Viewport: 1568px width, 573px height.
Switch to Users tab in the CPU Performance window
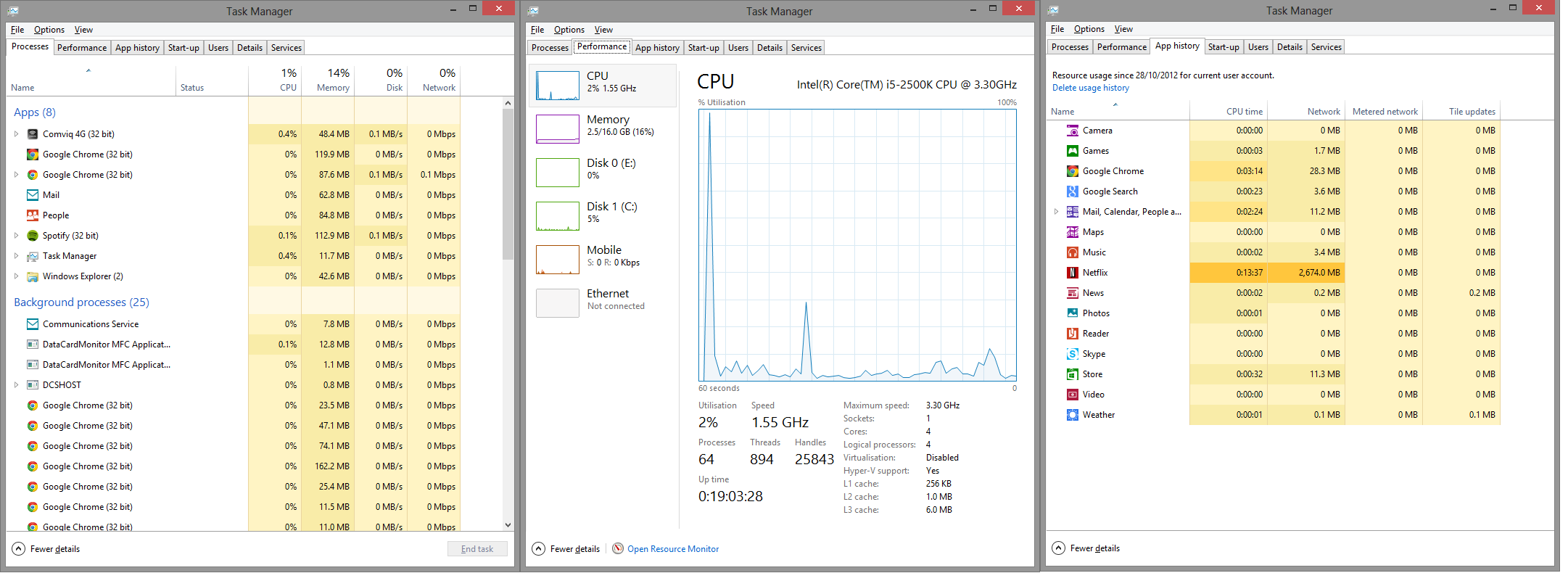click(738, 48)
